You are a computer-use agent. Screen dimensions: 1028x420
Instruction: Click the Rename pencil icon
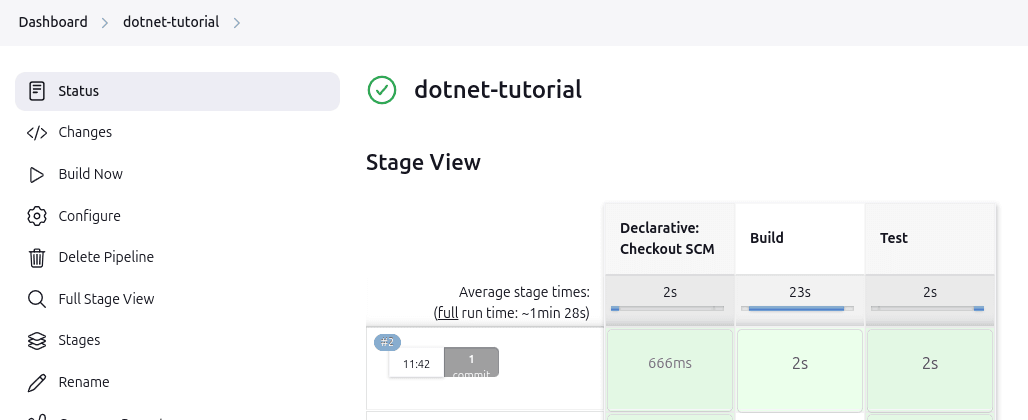pos(37,382)
